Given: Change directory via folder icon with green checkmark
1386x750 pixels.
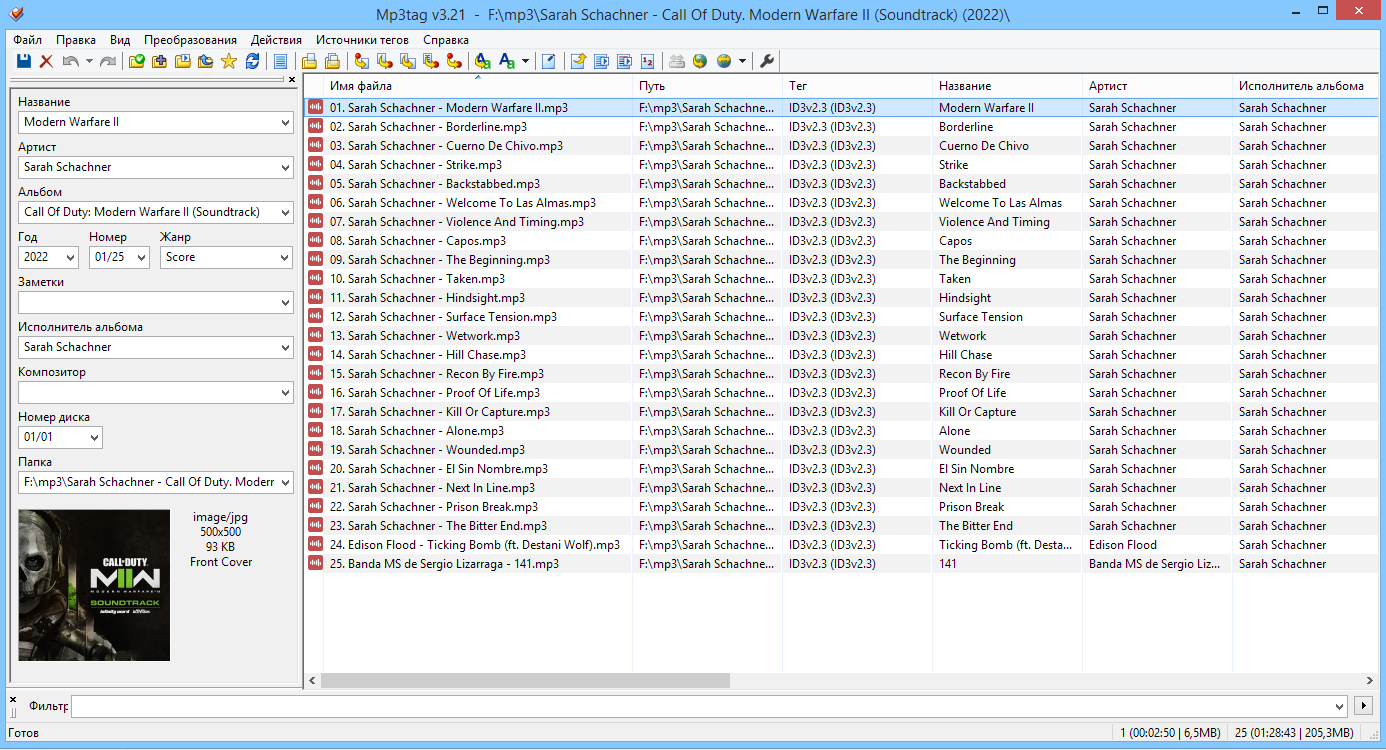Looking at the screenshot, I should point(137,61).
